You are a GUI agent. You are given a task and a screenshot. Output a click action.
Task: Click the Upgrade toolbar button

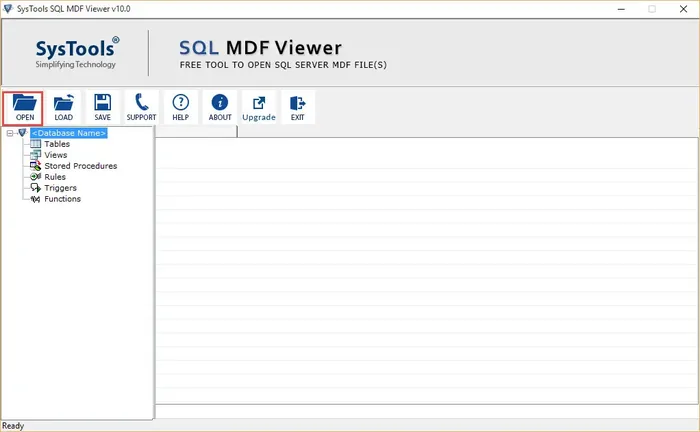259,108
